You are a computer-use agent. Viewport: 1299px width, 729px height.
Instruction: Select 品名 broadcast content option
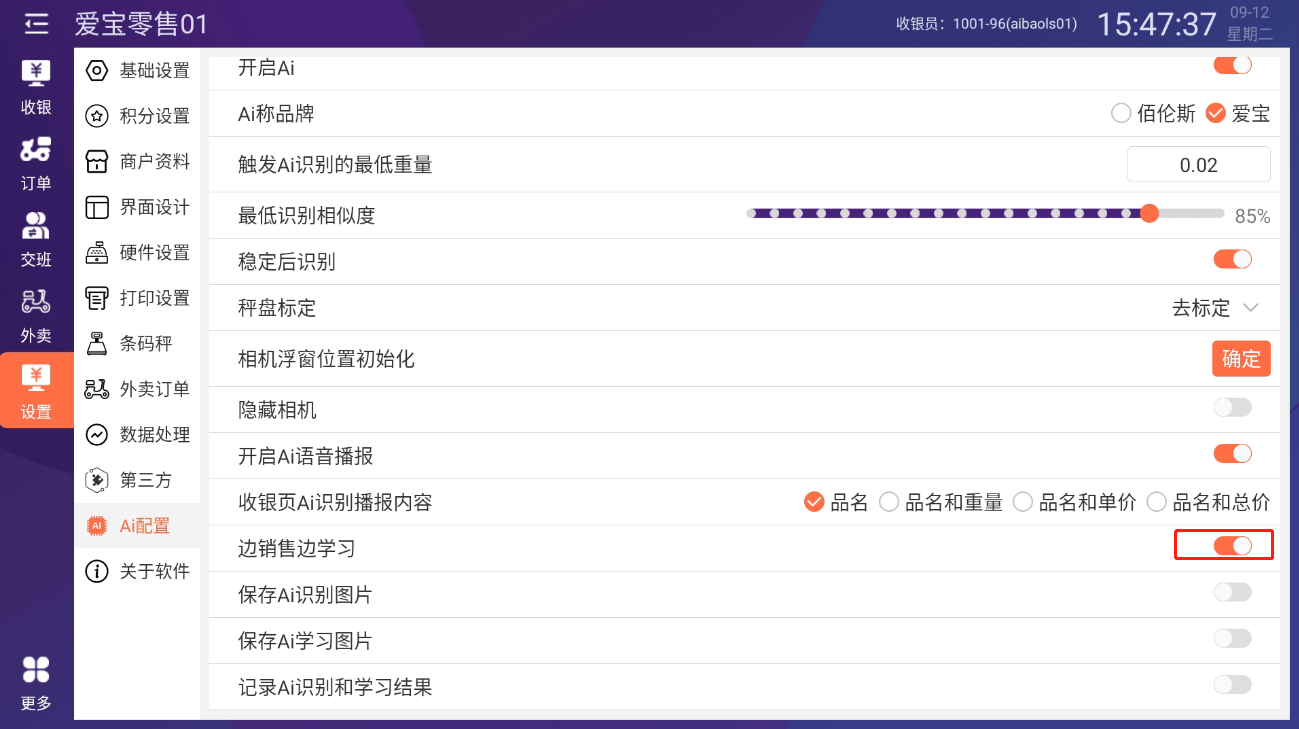point(836,502)
